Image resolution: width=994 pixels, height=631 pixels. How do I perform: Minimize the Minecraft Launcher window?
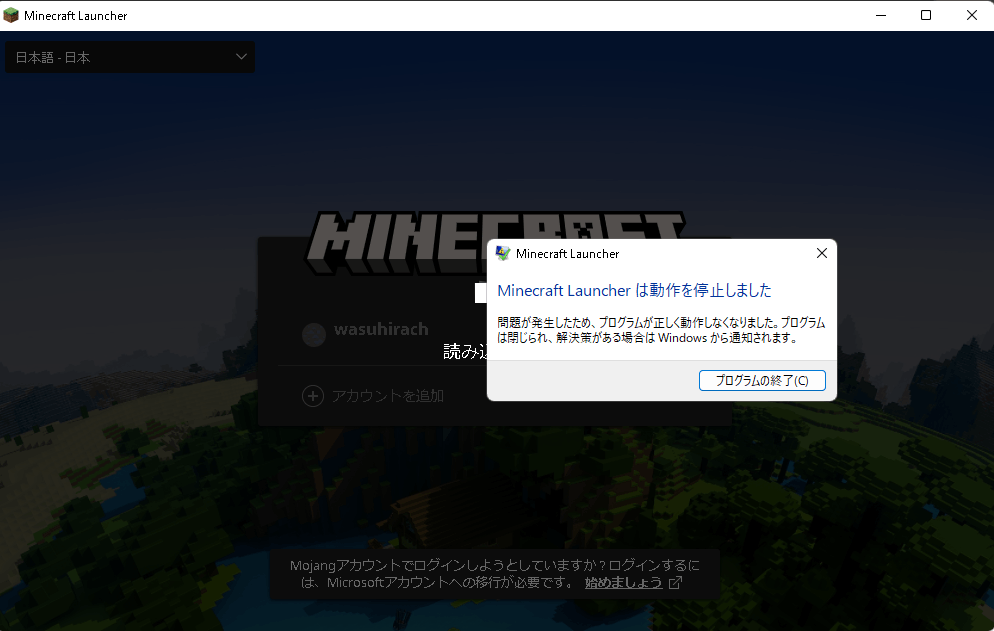coord(881,15)
